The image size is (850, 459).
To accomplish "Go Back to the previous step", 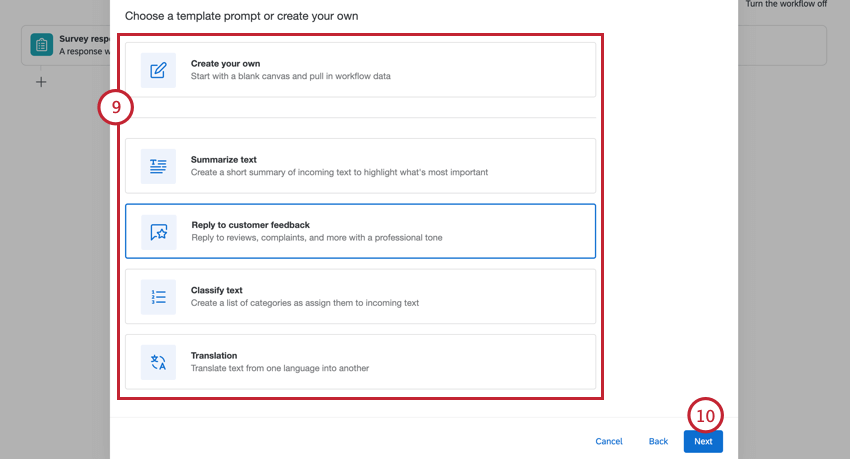I will [658, 441].
